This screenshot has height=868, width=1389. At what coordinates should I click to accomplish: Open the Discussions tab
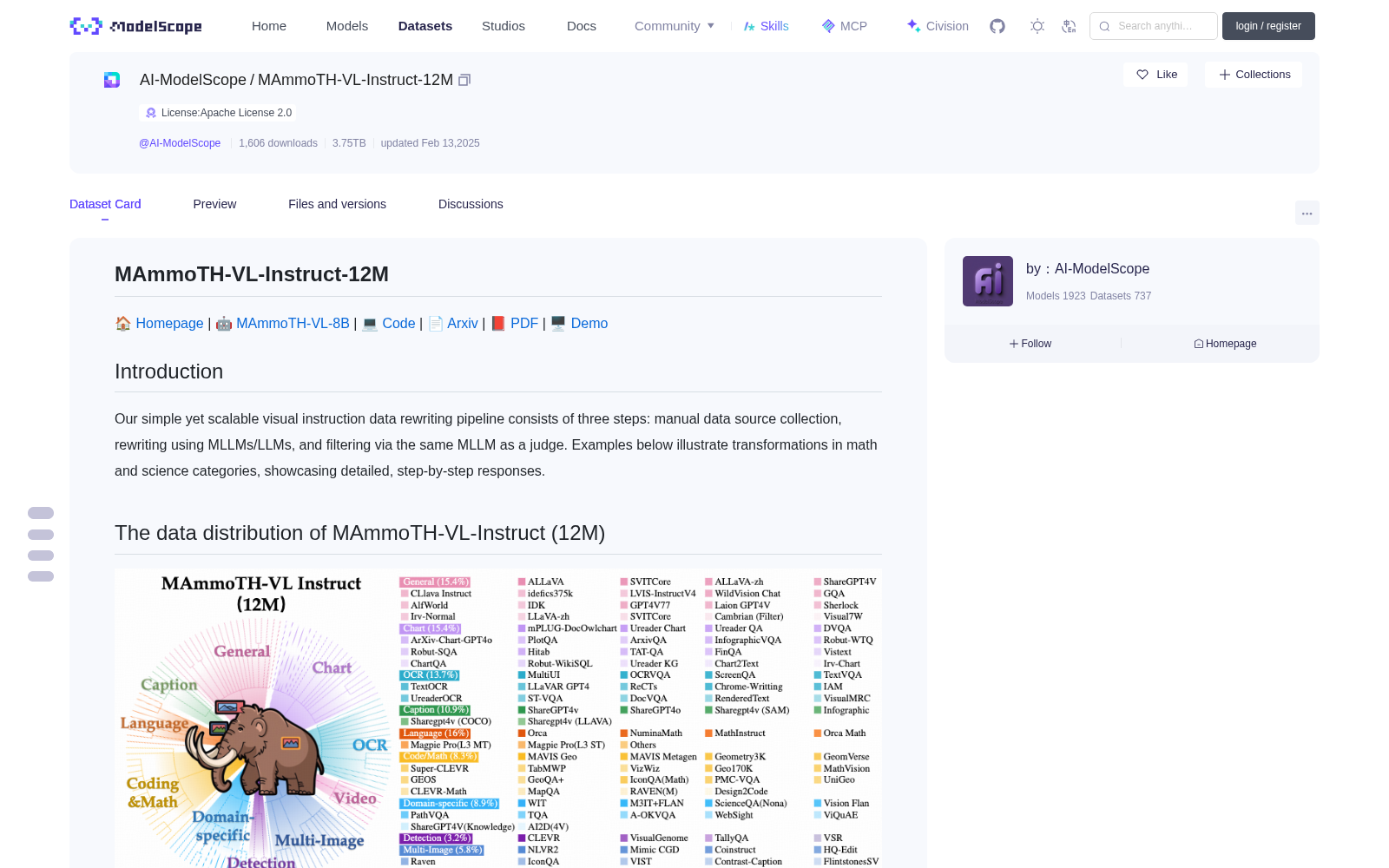coord(471,204)
